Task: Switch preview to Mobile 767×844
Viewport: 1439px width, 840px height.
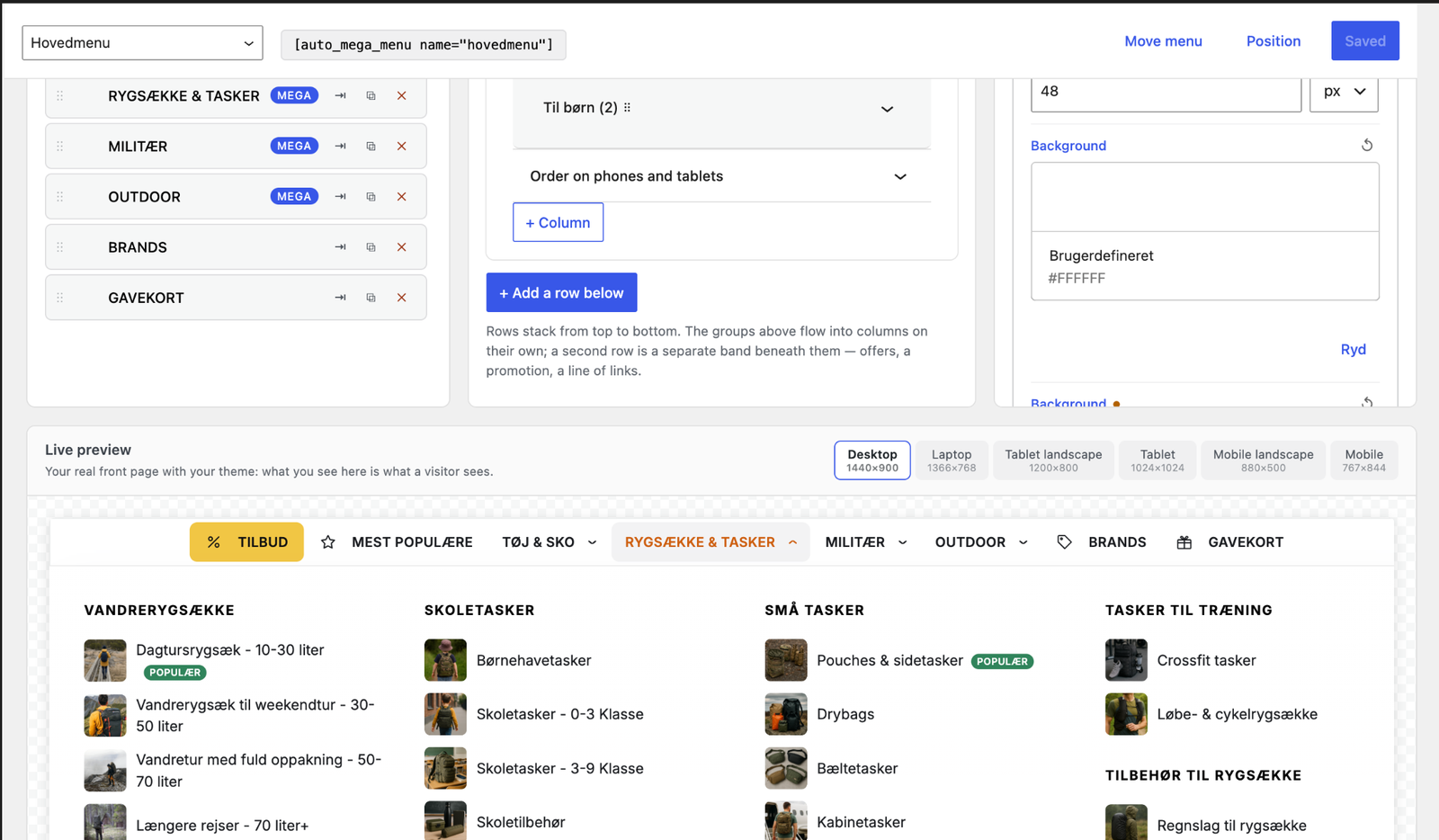Action: coord(1364,460)
